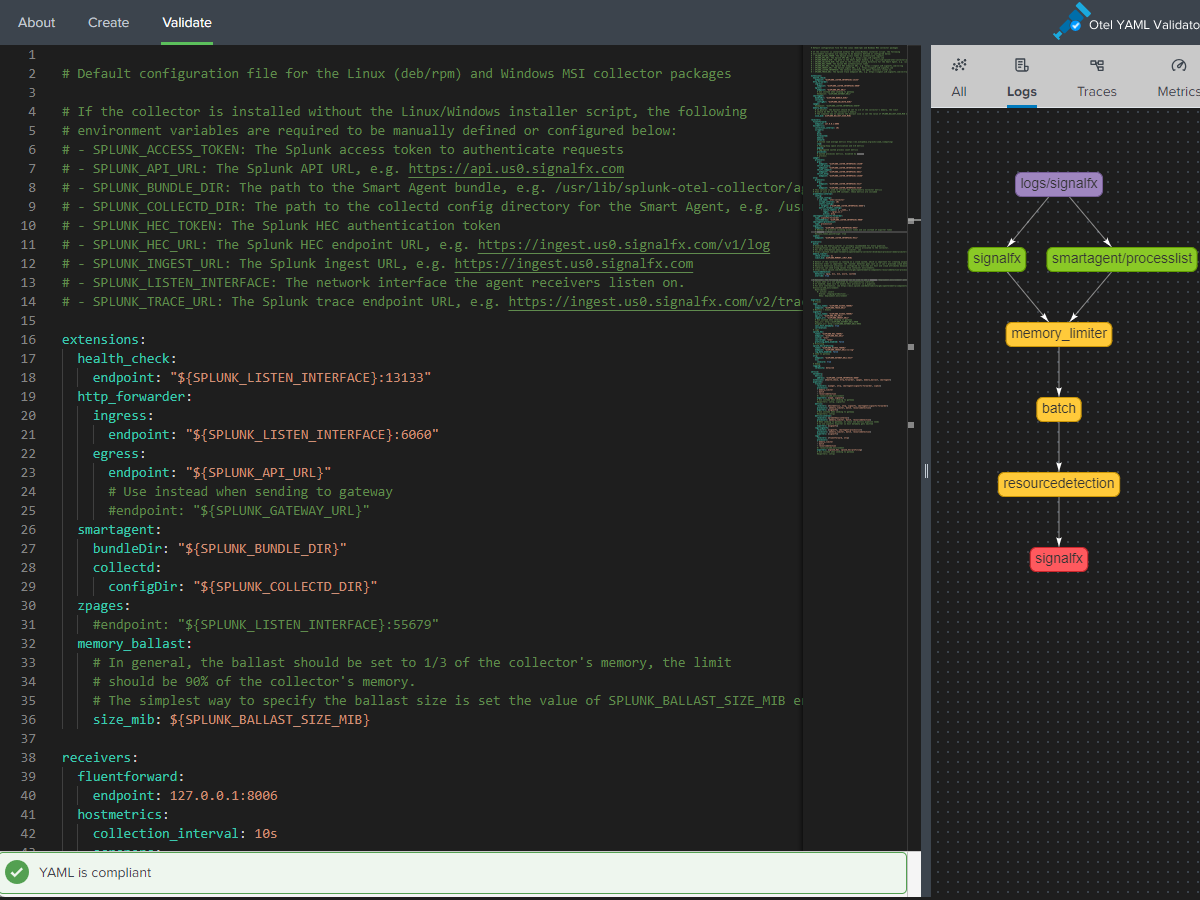This screenshot has width=1200, height=900.
Task: Click the Logs tab document icon
Action: click(1022, 65)
